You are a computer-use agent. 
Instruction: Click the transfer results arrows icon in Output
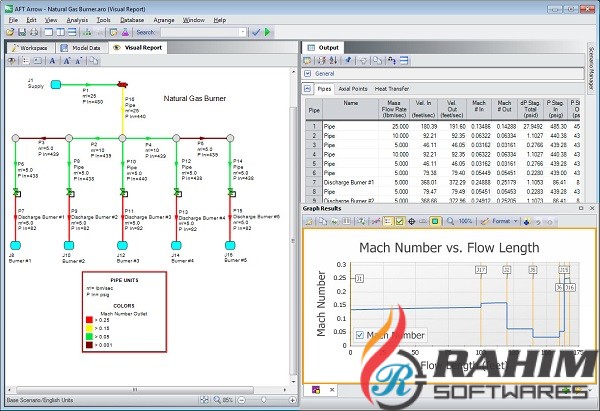(391, 60)
